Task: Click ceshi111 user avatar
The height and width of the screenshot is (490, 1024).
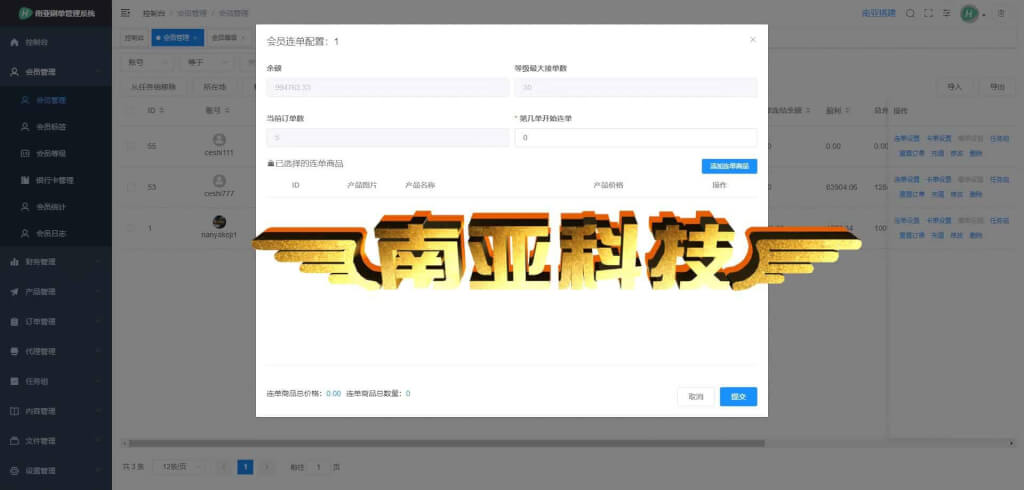Action: pyautogui.click(x=219, y=140)
